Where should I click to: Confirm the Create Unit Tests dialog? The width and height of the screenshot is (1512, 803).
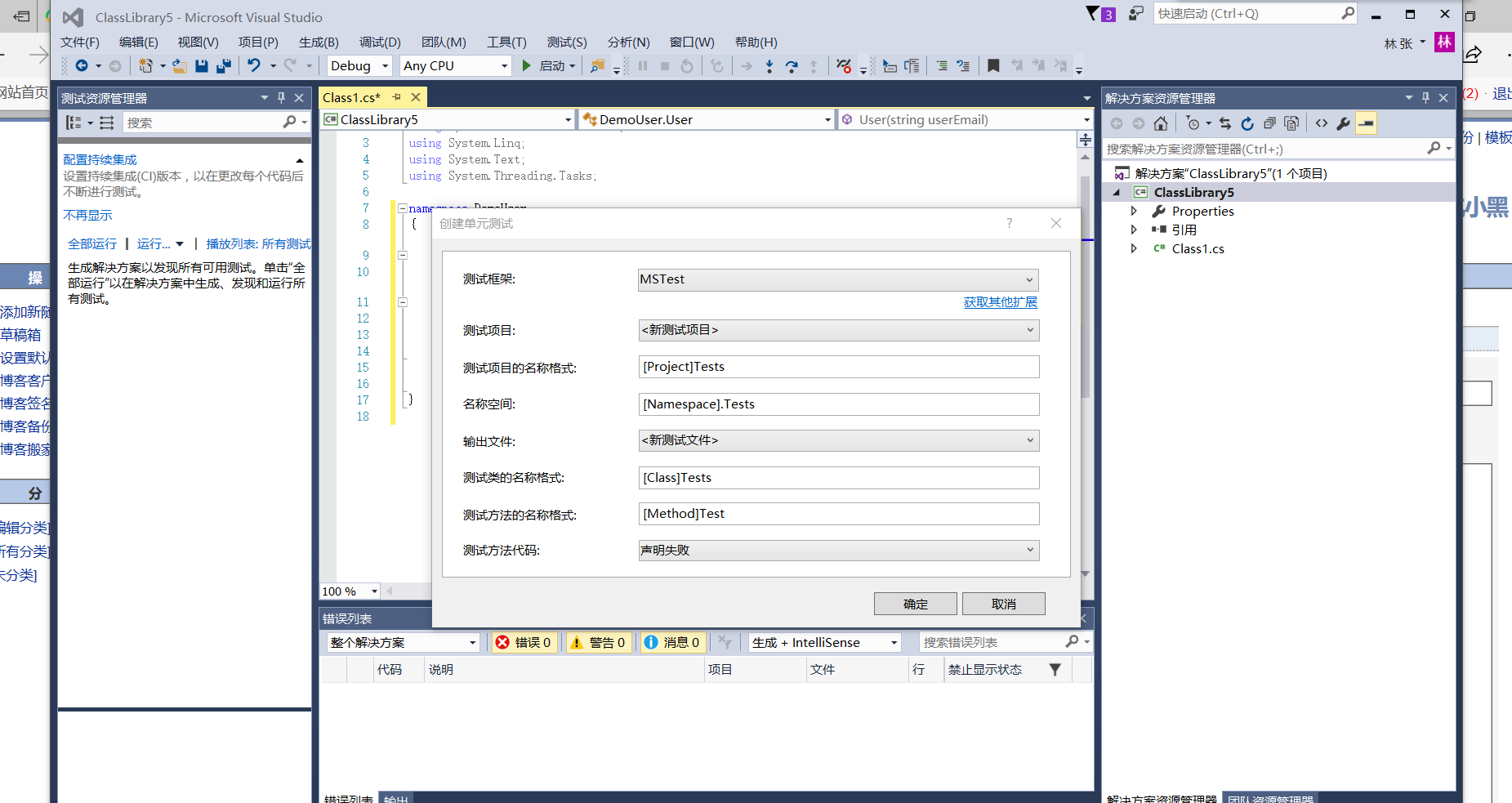[915, 604]
